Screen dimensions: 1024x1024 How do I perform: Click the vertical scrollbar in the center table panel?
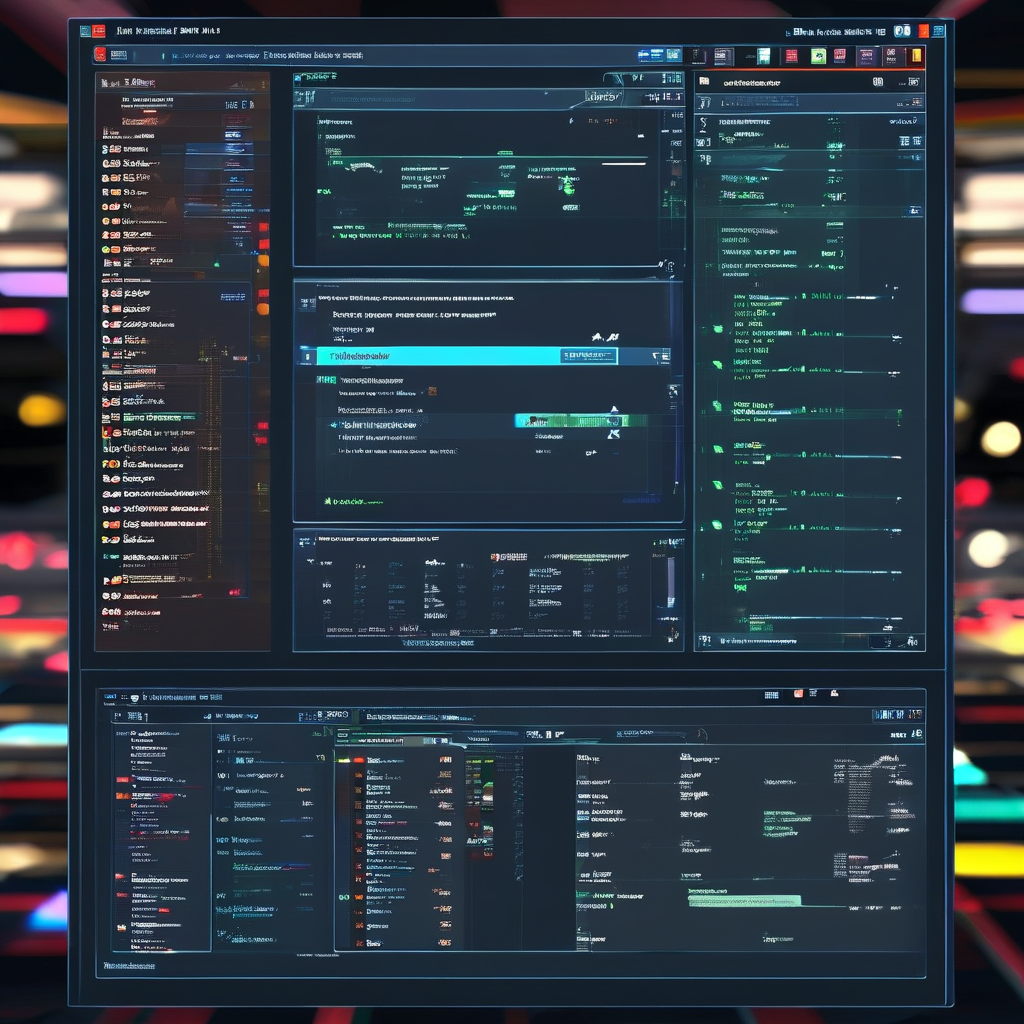pyautogui.click(x=671, y=580)
